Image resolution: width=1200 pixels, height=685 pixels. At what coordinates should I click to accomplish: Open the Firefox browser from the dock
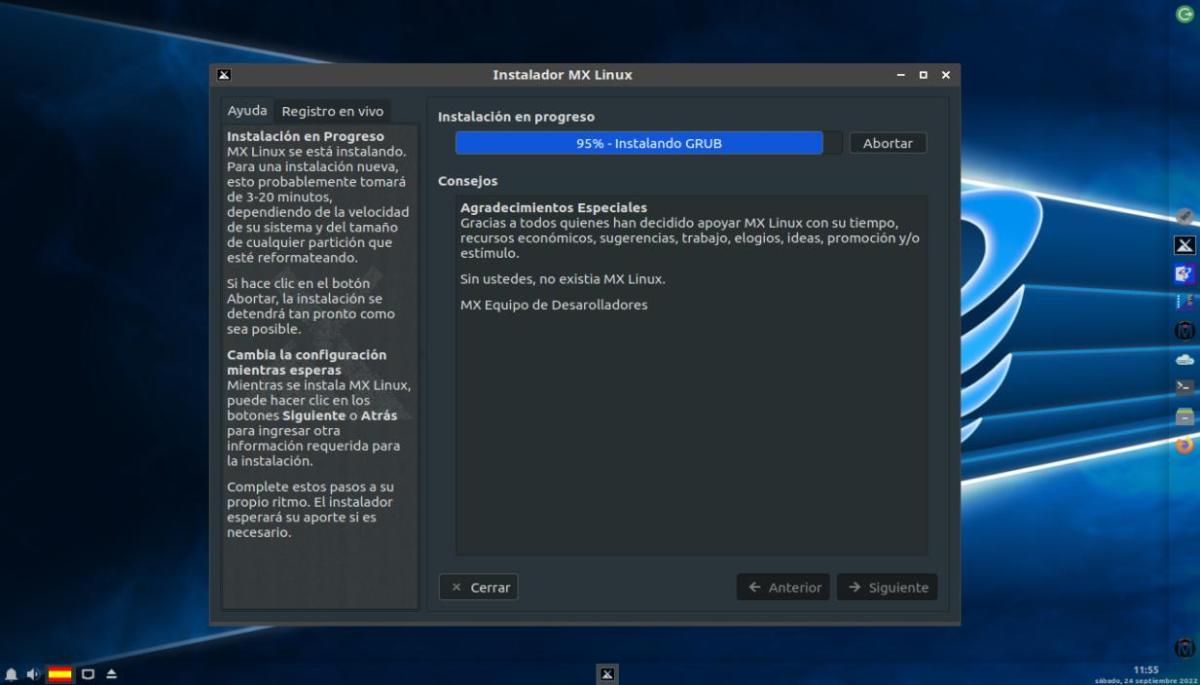click(x=1184, y=445)
